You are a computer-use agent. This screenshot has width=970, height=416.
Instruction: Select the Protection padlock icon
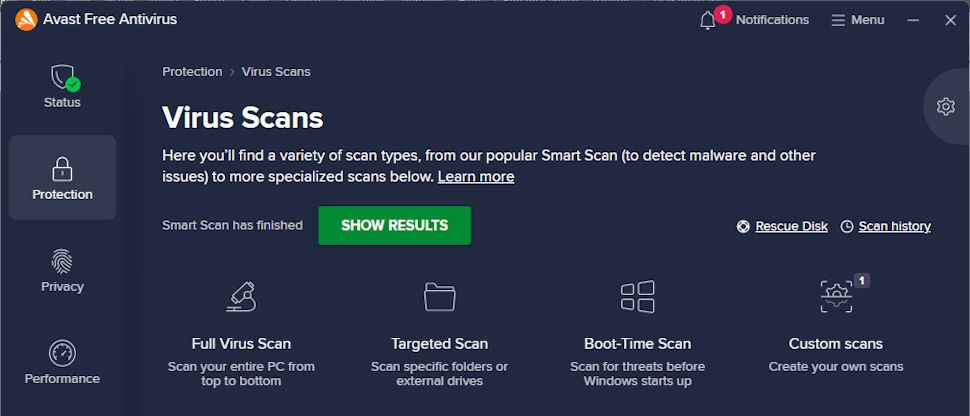coord(62,168)
